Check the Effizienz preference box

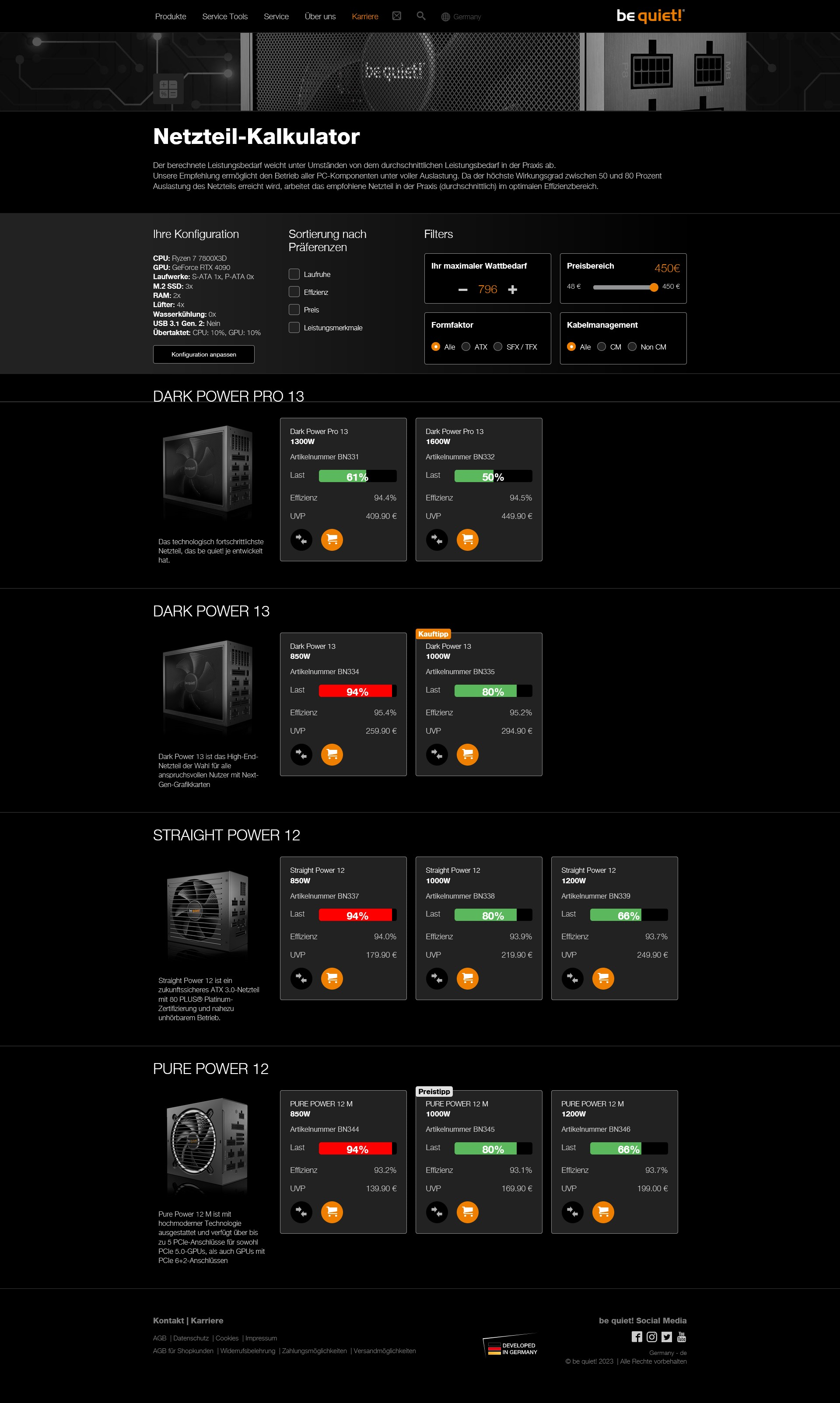[x=294, y=292]
